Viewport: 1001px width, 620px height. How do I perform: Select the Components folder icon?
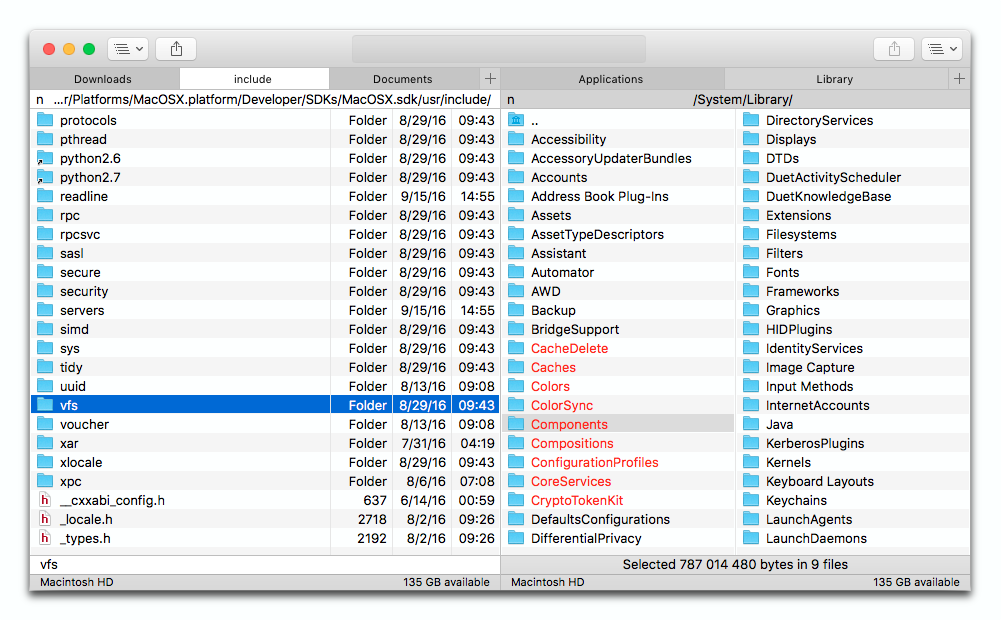tap(516, 424)
